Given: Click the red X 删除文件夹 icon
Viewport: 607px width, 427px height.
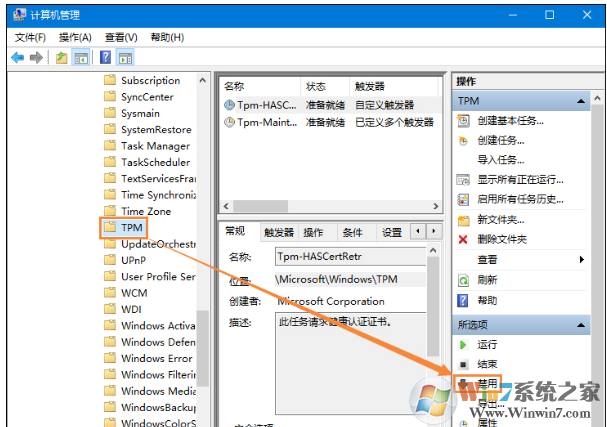Looking at the screenshot, I should coord(463,240).
